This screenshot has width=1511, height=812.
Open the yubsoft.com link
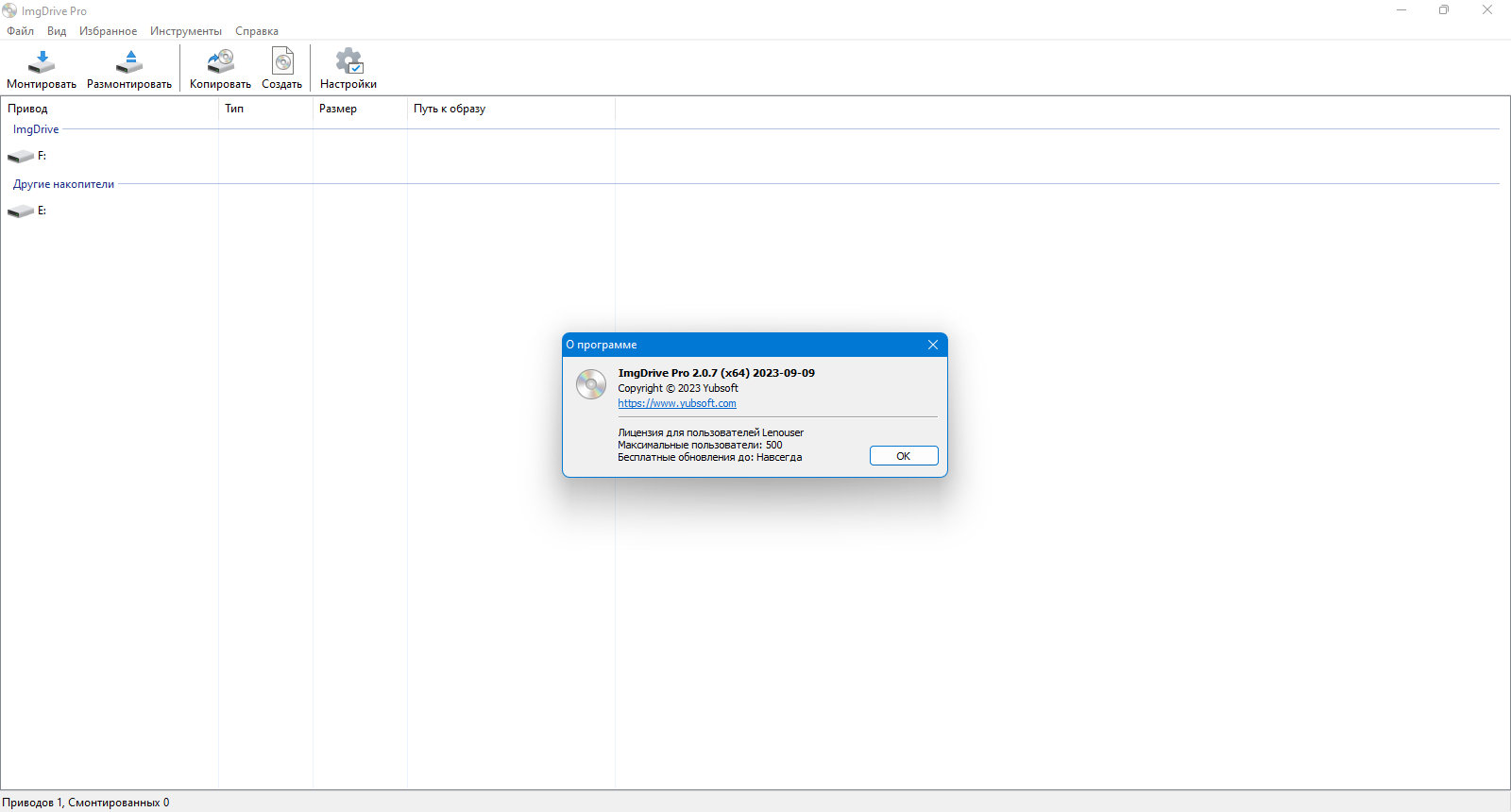click(x=677, y=403)
